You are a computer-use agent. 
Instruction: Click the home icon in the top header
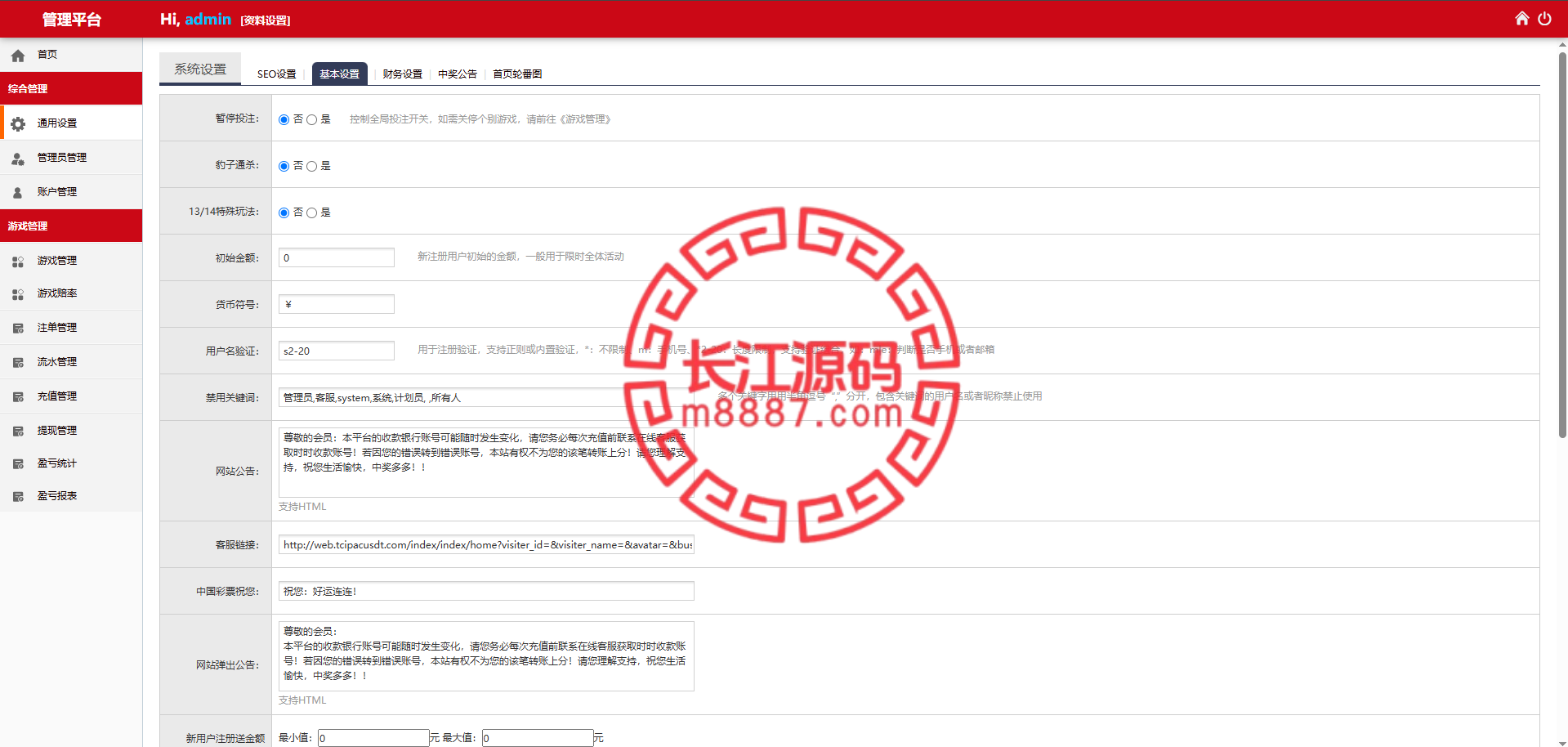pyautogui.click(x=1521, y=18)
